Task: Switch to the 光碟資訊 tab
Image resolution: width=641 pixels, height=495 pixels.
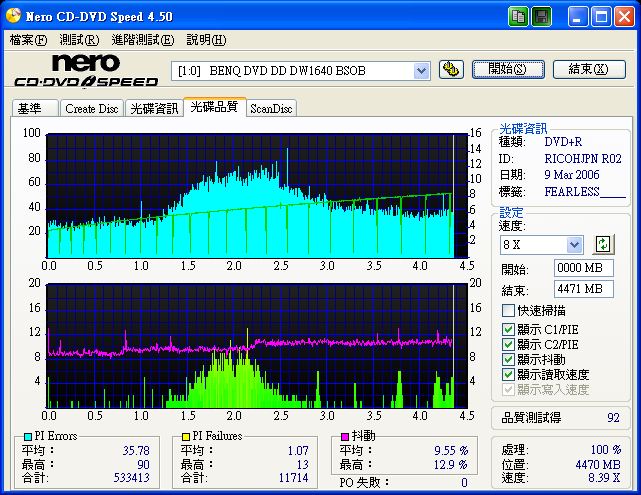Action: pos(154,109)
